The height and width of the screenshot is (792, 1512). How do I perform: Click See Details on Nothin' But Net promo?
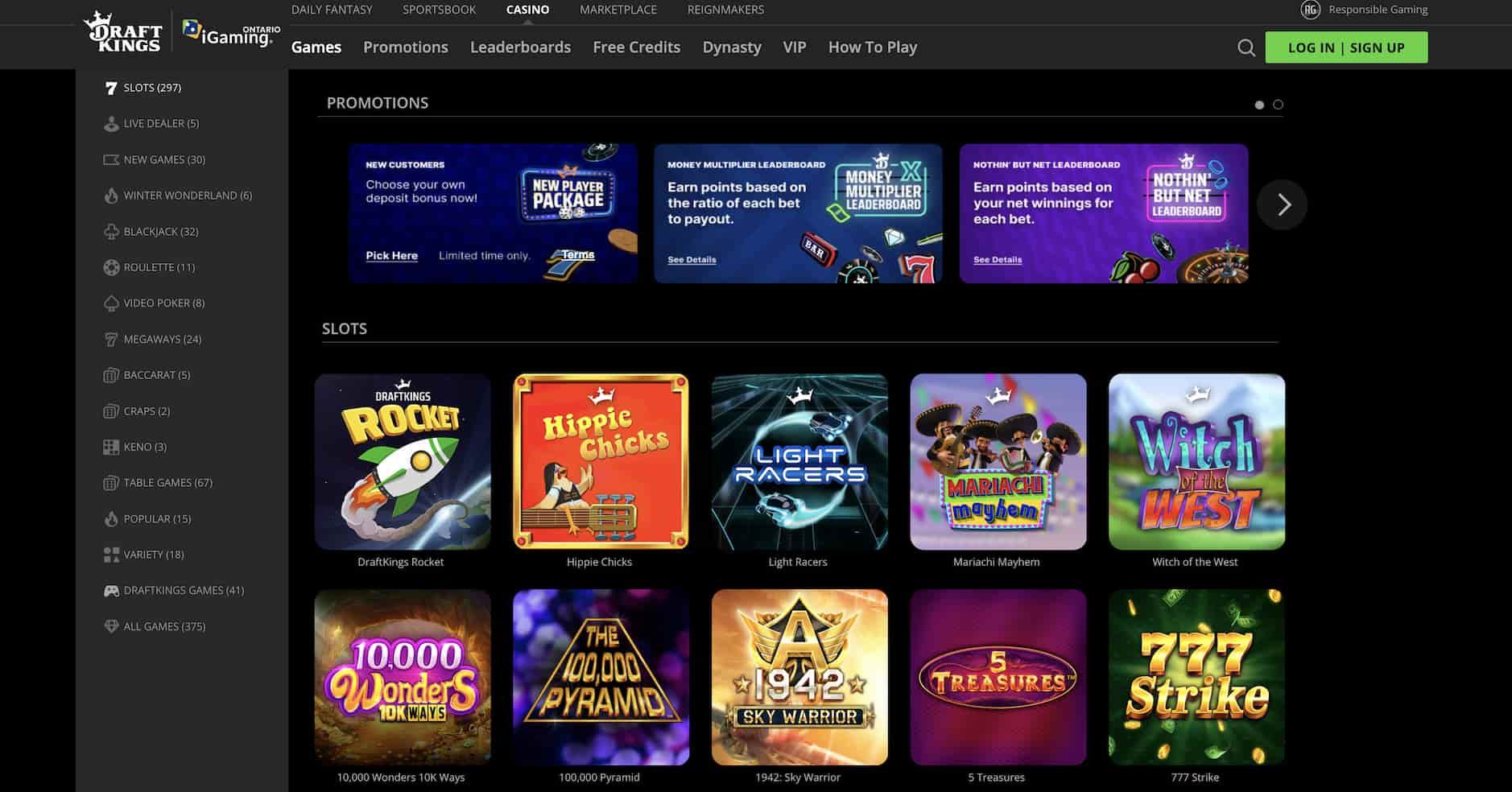tap(998, 260)
